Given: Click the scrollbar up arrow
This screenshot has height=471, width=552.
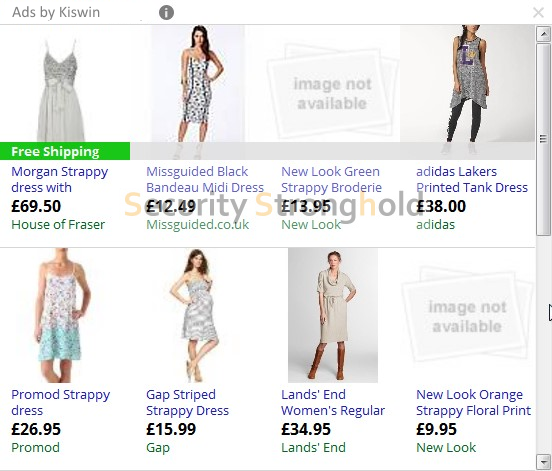Looking at the screenshot, I should (543, 34).
